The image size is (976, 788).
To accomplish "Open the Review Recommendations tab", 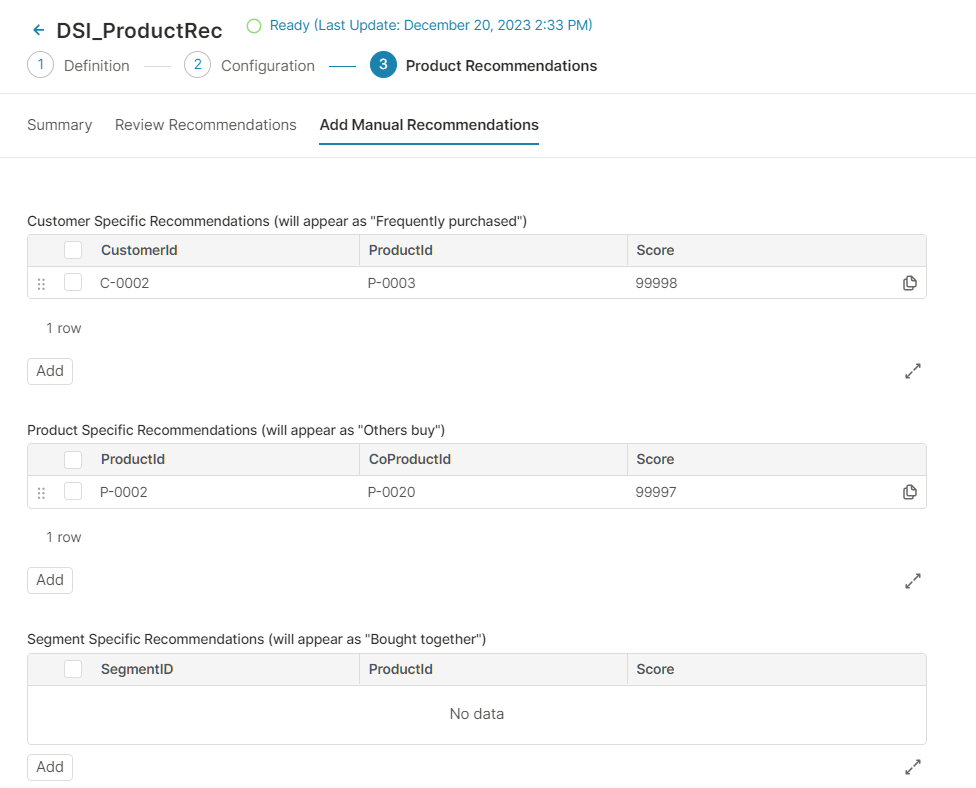I will point(205,125).
